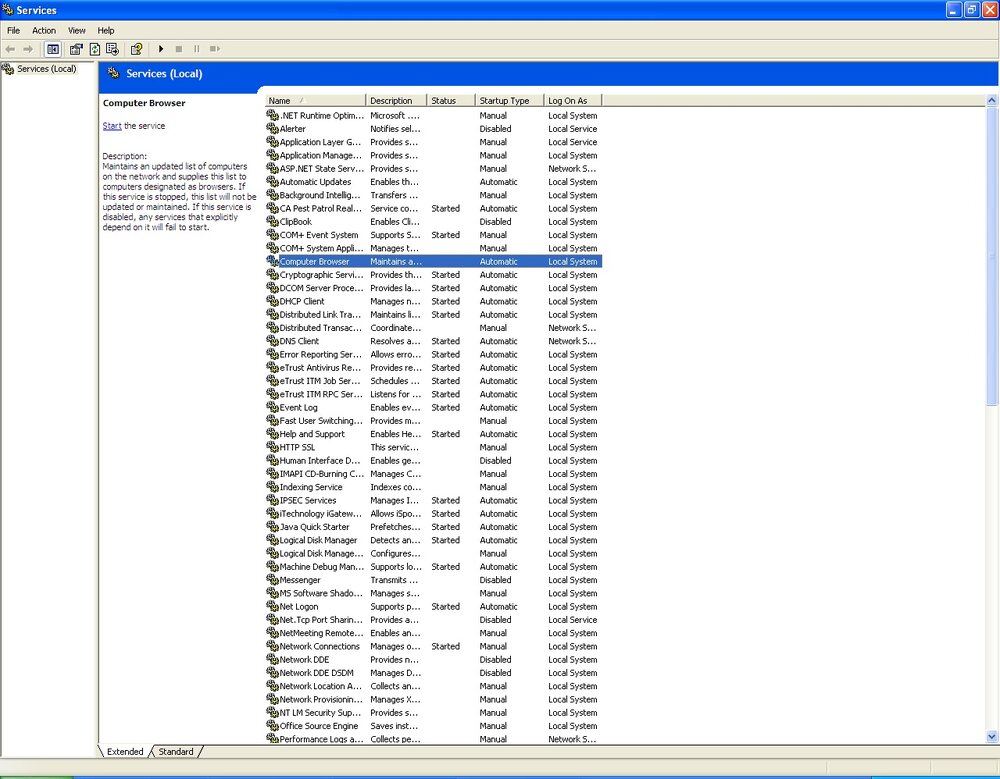Image resolution: width=1000 pixels, height=779 pixels.
Task: Switch to the Standard tab
Action: 176,752
